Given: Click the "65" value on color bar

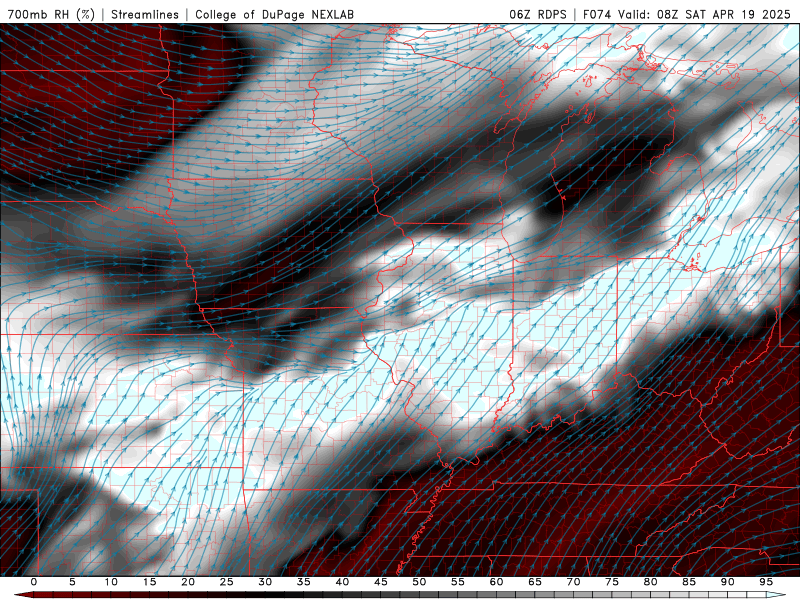Looking at the screenshot, I should click(535, 582).
